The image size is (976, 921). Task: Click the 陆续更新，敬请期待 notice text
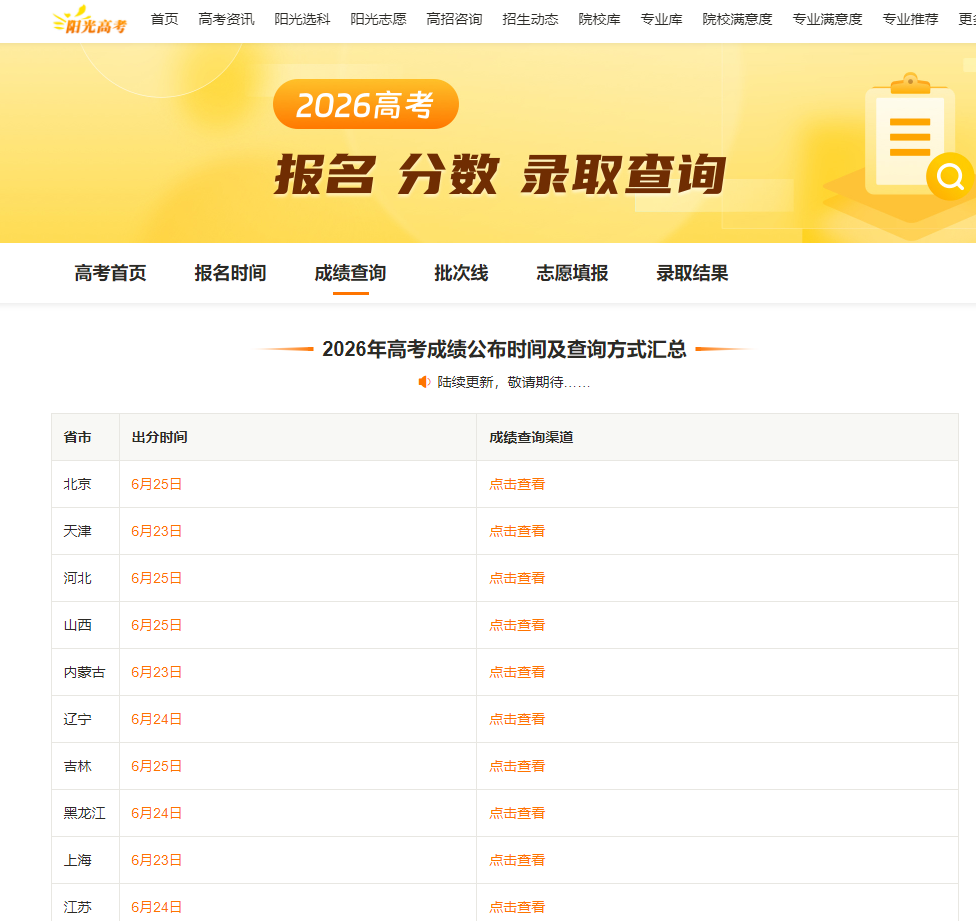(x=514, y=382)
